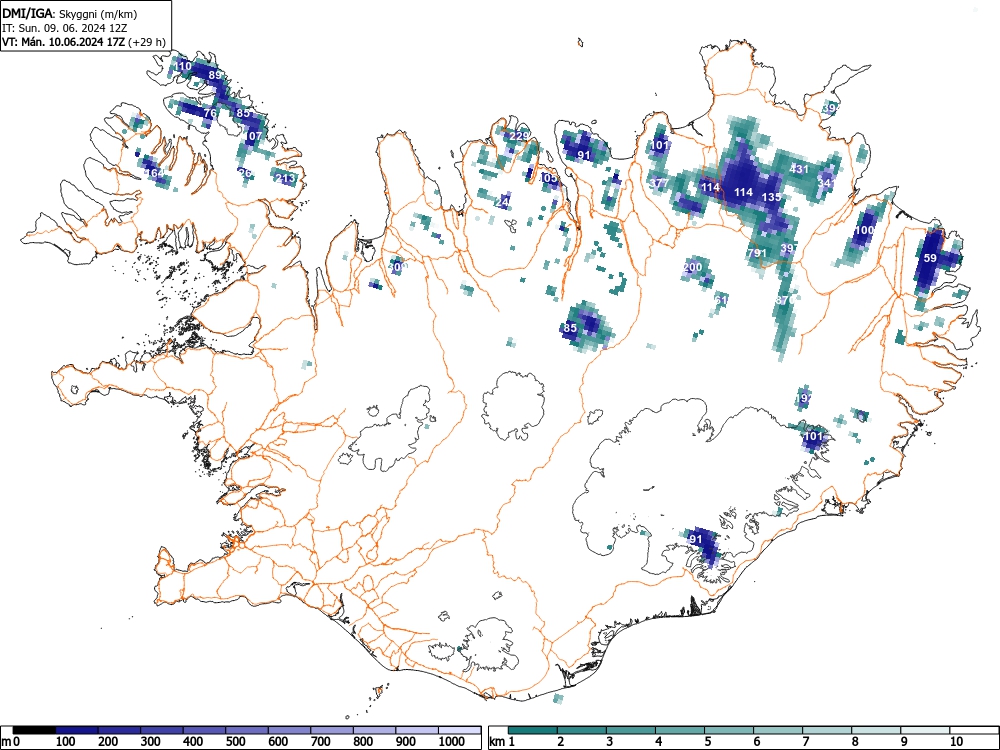Click the 7 tick label on the km legend
The height and width of the screenshot is (750, 1000).
click(x=805, y=742)
